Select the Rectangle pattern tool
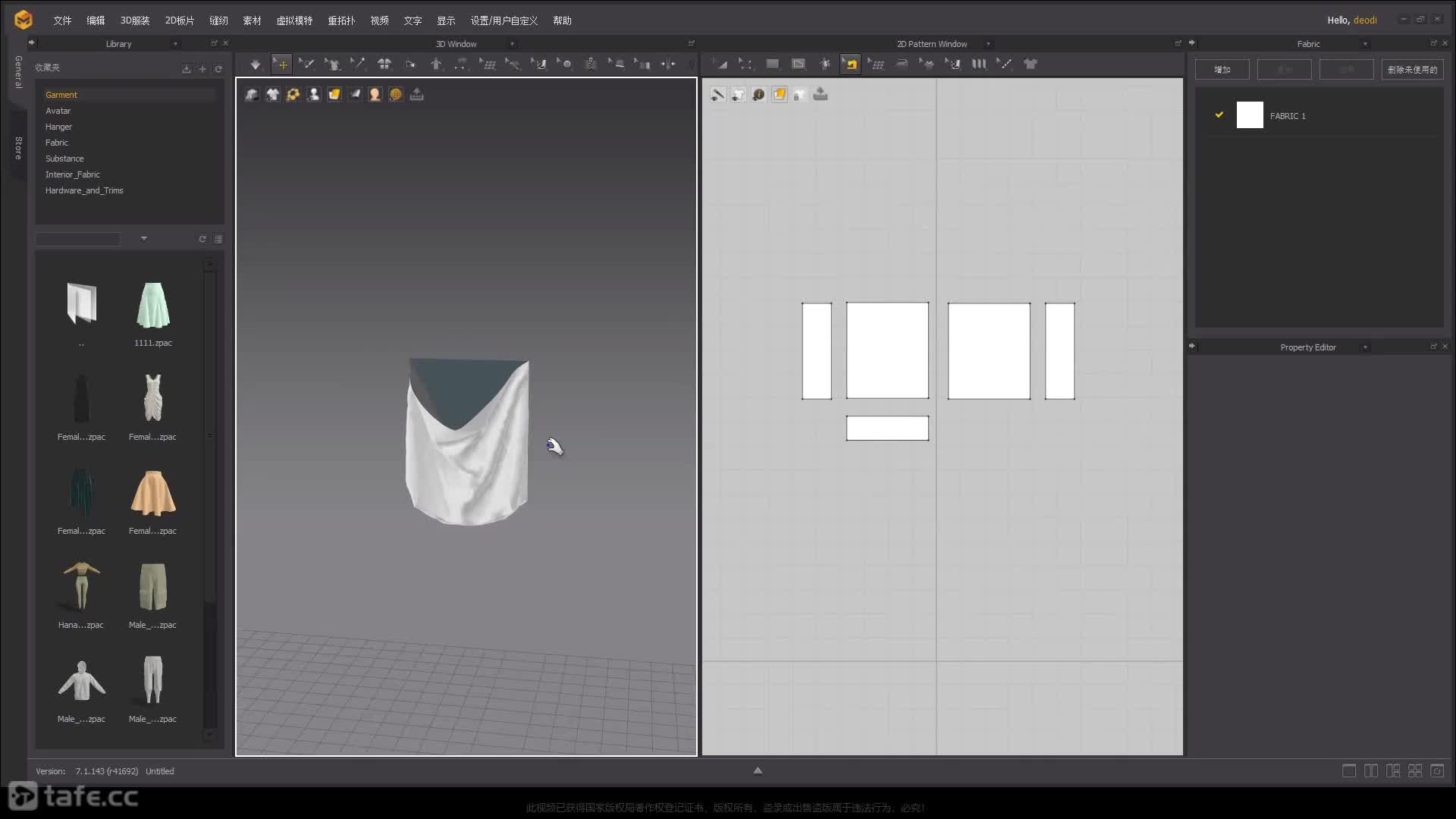The width and height of the screenshot is (1456, 819). [772, 64]
